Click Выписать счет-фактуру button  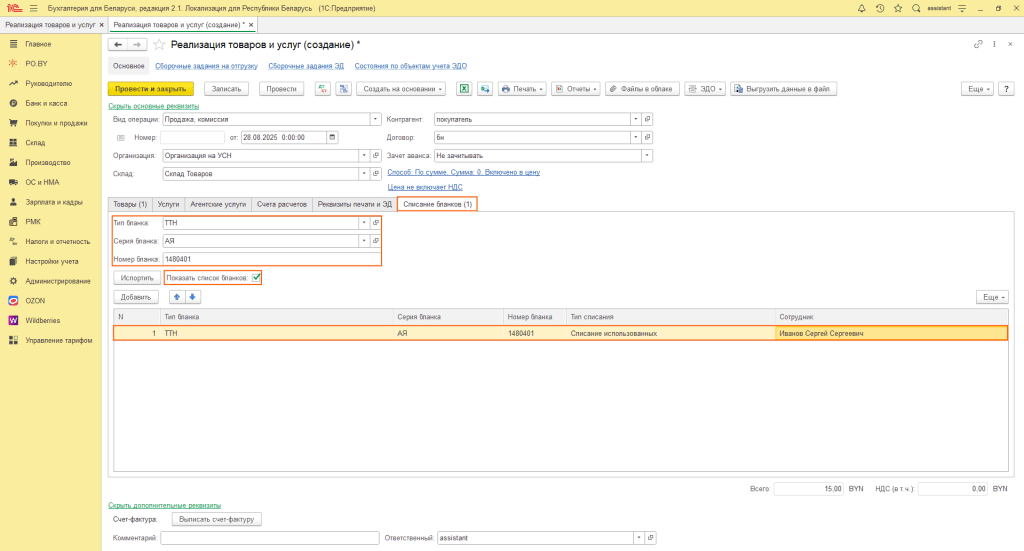216,520
